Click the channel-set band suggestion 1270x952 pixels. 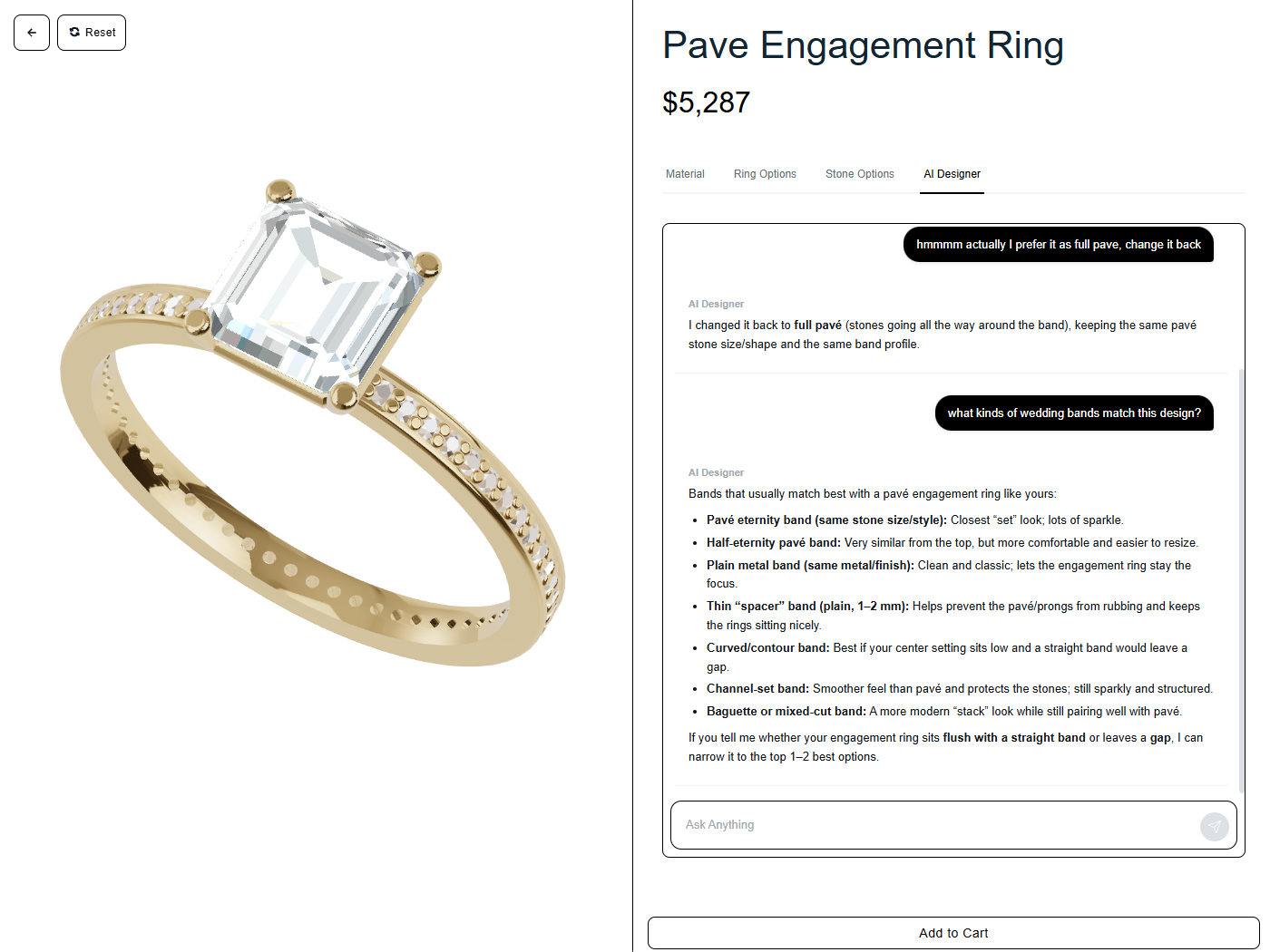959,689
